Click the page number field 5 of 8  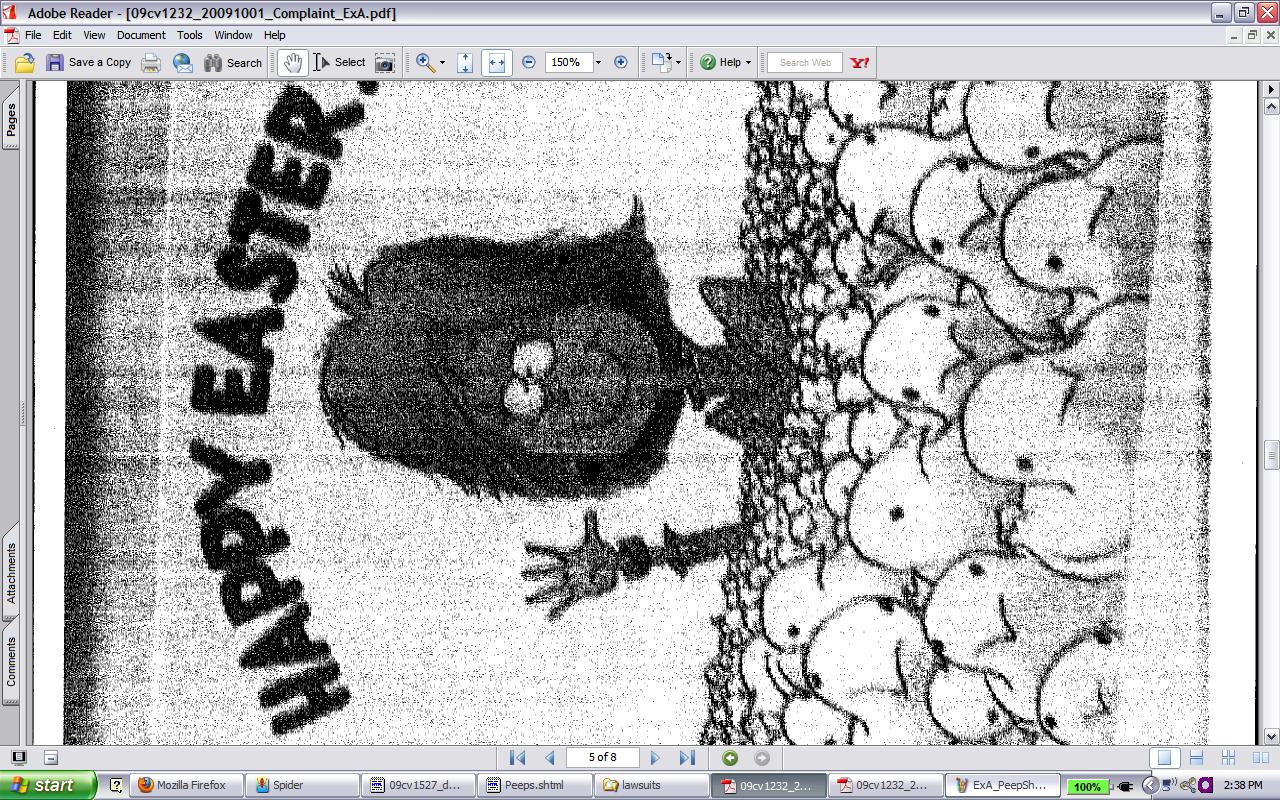[602, 757]
